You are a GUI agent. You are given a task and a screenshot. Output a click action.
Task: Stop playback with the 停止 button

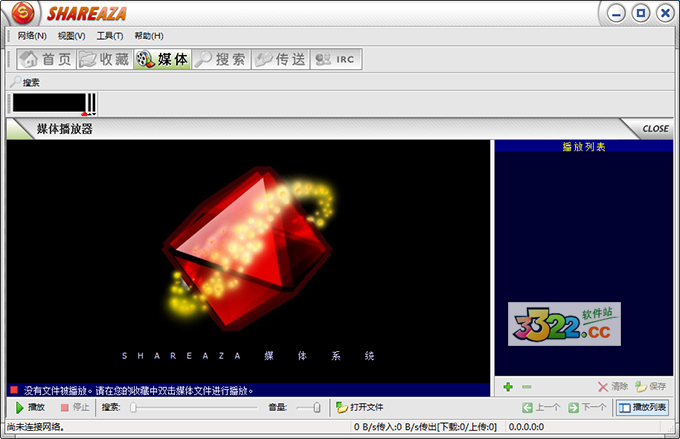point(75,407)
